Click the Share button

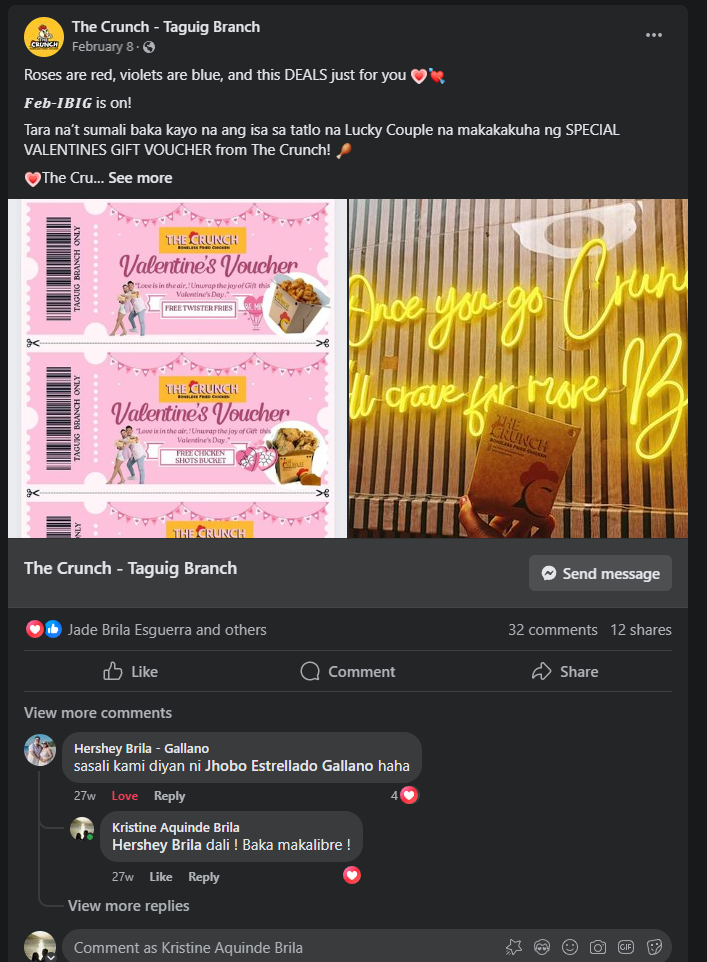click(x=565, y=671)
